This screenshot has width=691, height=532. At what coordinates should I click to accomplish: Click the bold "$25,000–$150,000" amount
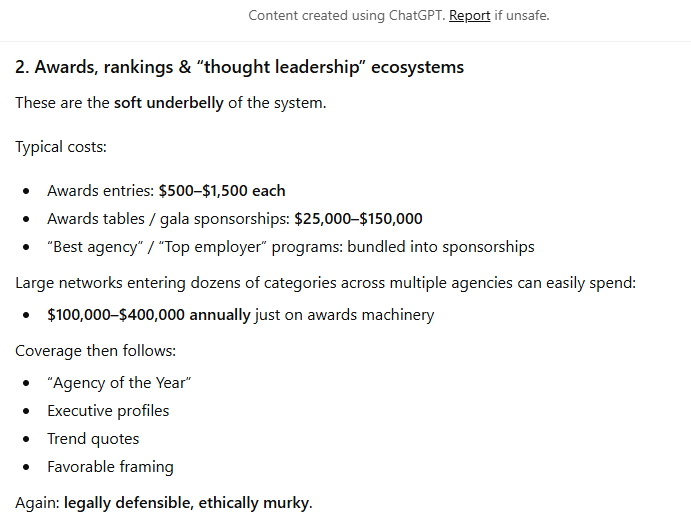[x=358, y=219]
